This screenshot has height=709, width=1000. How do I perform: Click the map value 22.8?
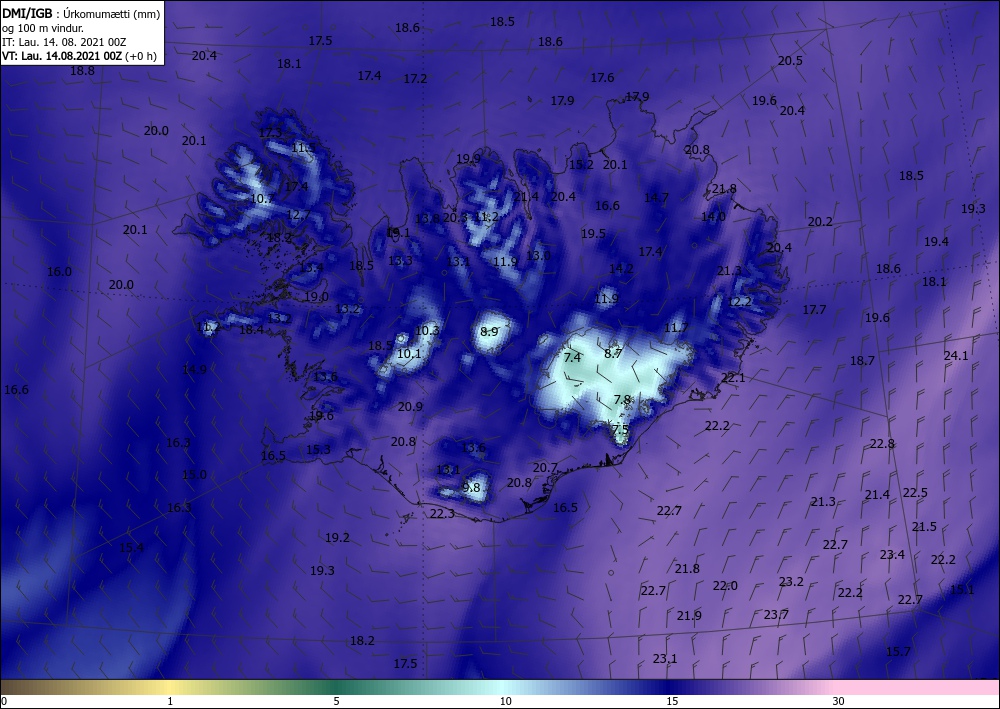coord(883,444)
